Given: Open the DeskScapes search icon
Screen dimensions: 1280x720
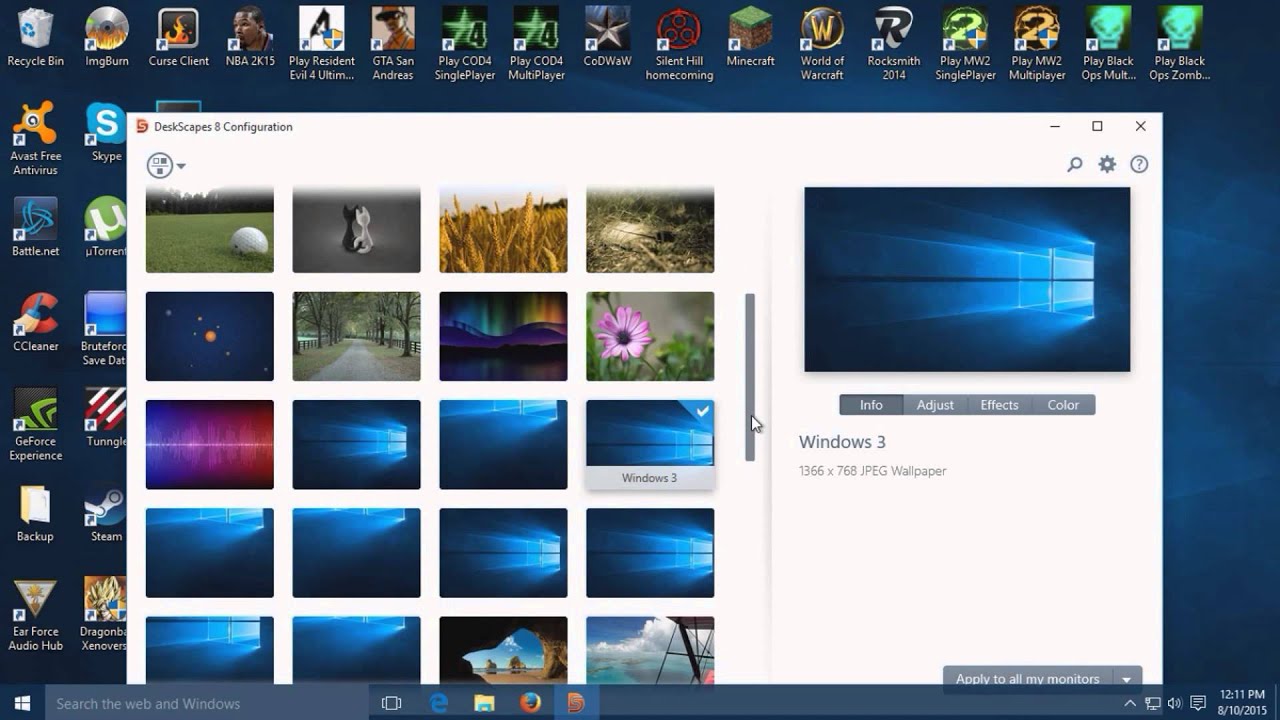Looking at the screenshot, I should [x=1075, y=165].
